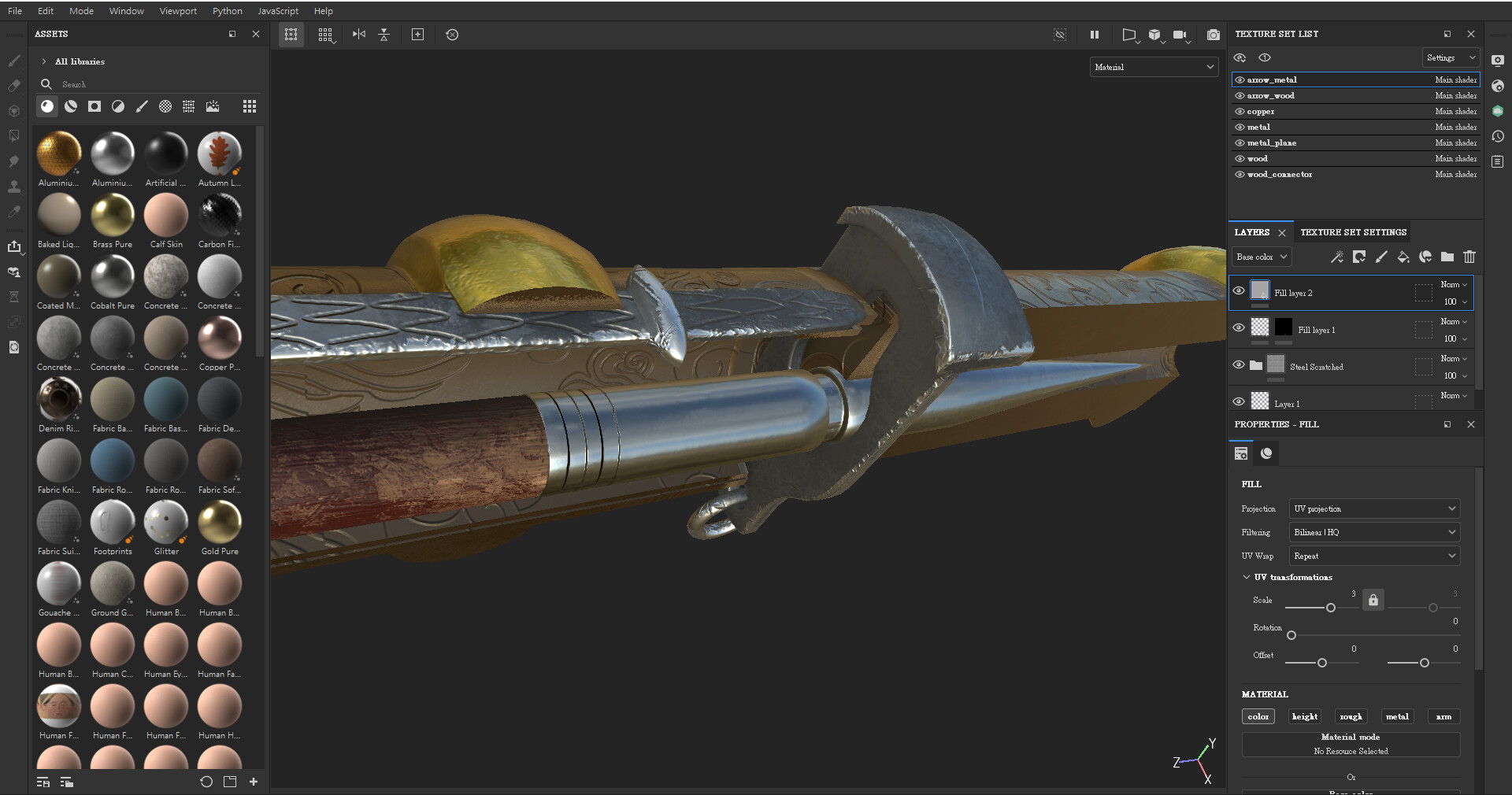Image resolution: width=1512 pixels, height=795 pixels.
Task: Open the Add fill layer icon
Action: pos(1403,257)
